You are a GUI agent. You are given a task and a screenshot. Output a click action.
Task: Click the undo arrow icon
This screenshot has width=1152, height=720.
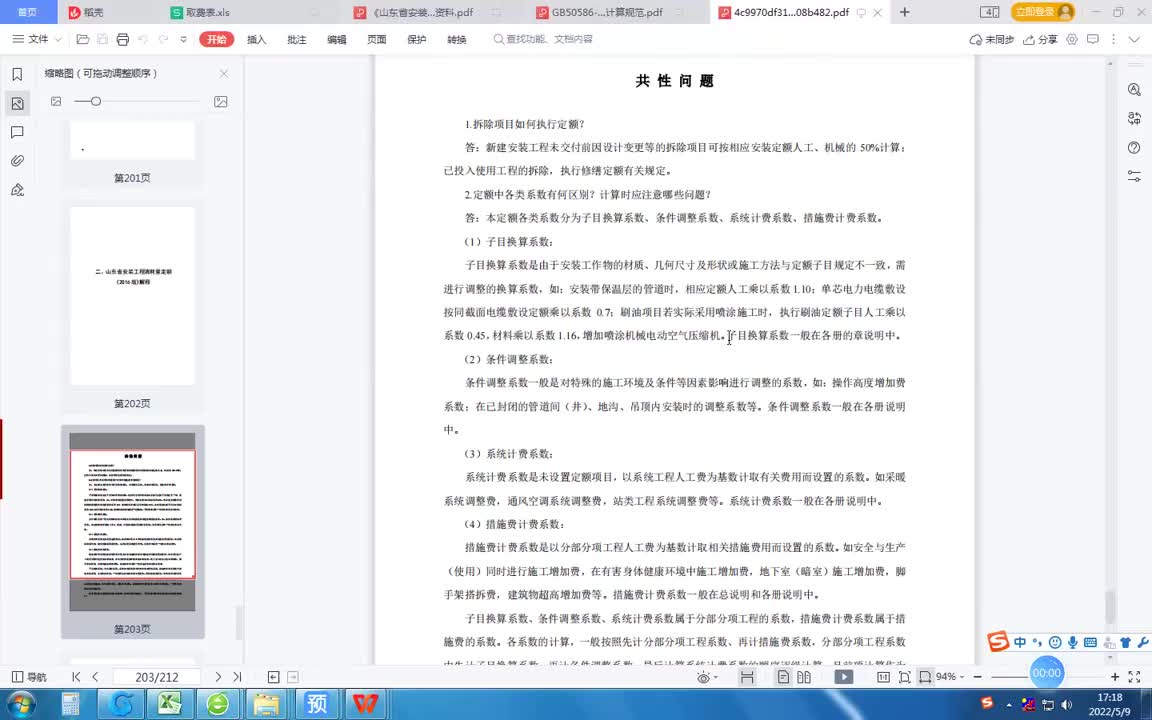[x=143, y=39]
